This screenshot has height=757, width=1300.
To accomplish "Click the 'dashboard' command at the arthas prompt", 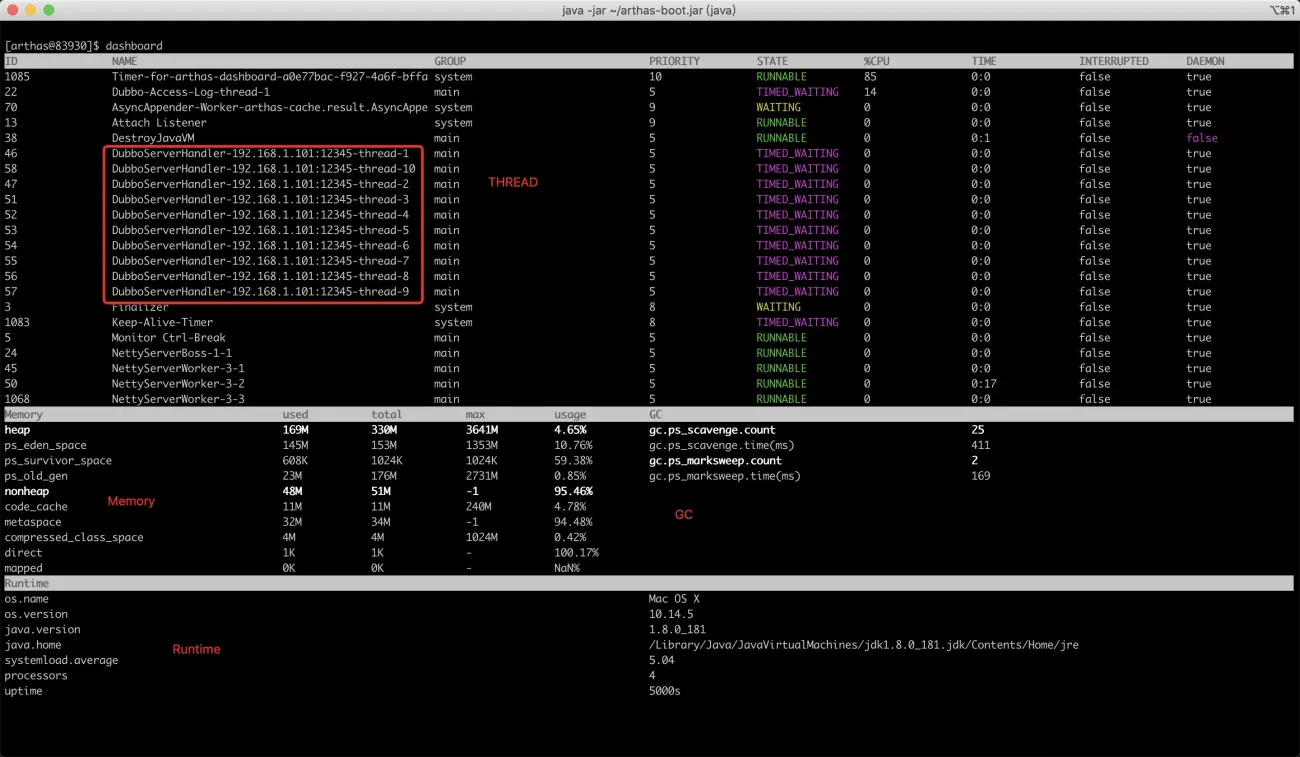I will [134, 46].
